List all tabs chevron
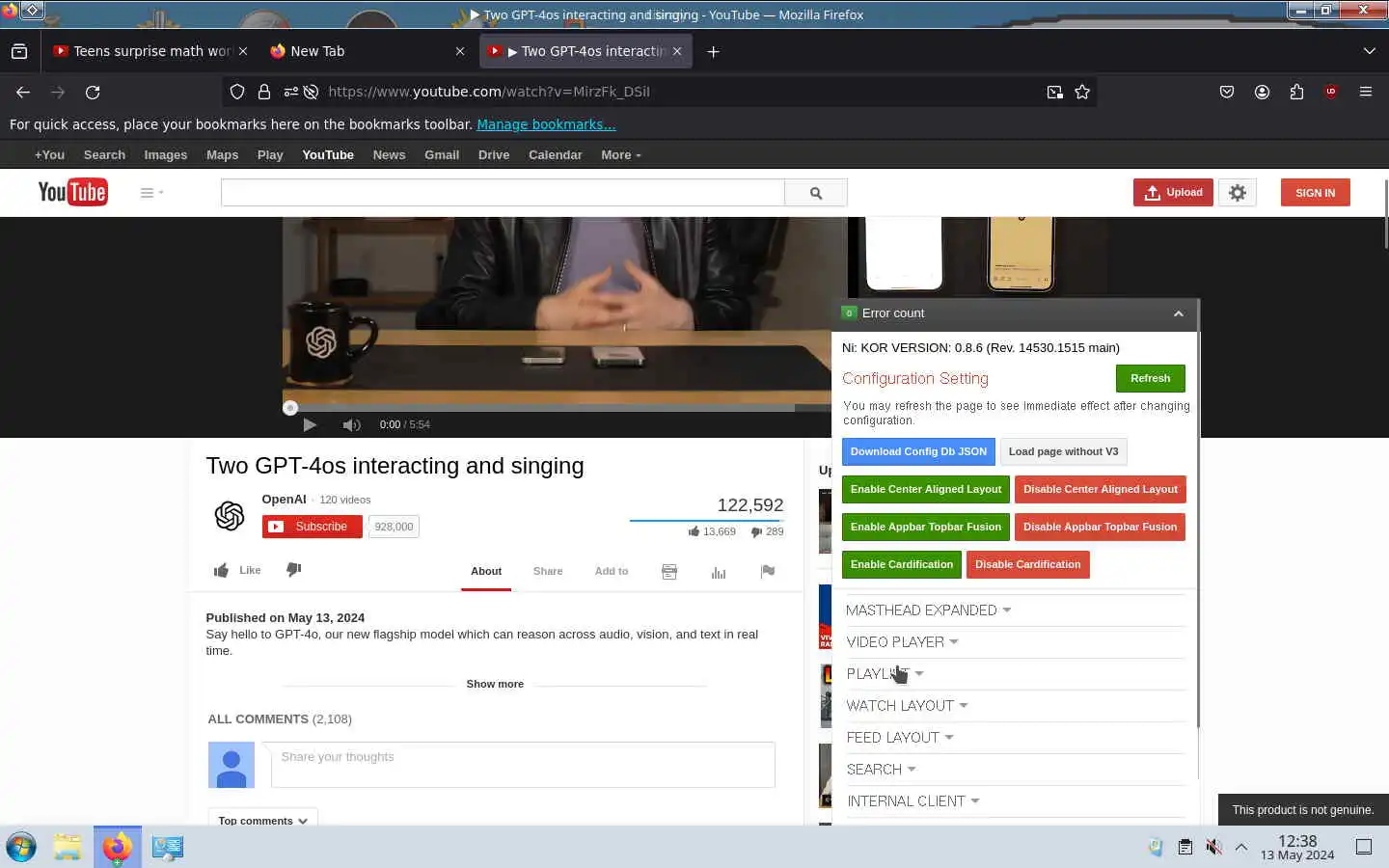Image resolution: width=1389 pixels, height=868 pixels. 1369,51
